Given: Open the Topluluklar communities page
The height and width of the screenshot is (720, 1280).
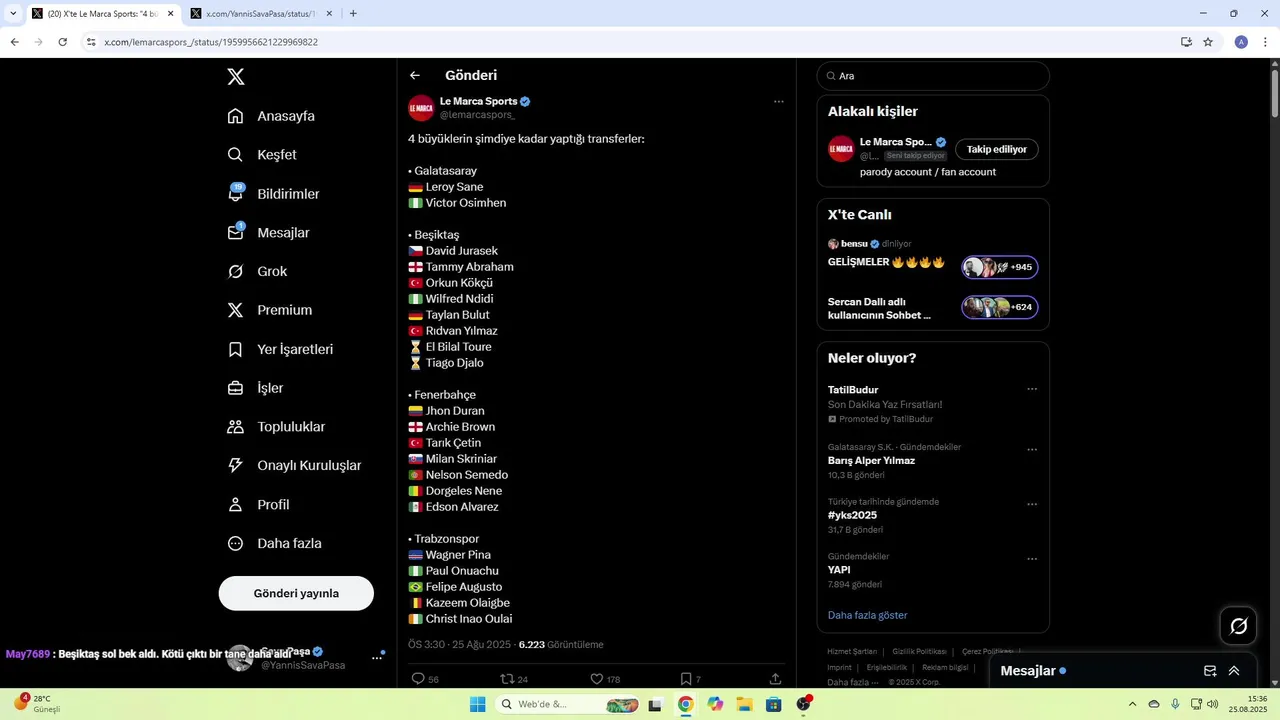Looking at the screenshot, I should coord(275,427).
